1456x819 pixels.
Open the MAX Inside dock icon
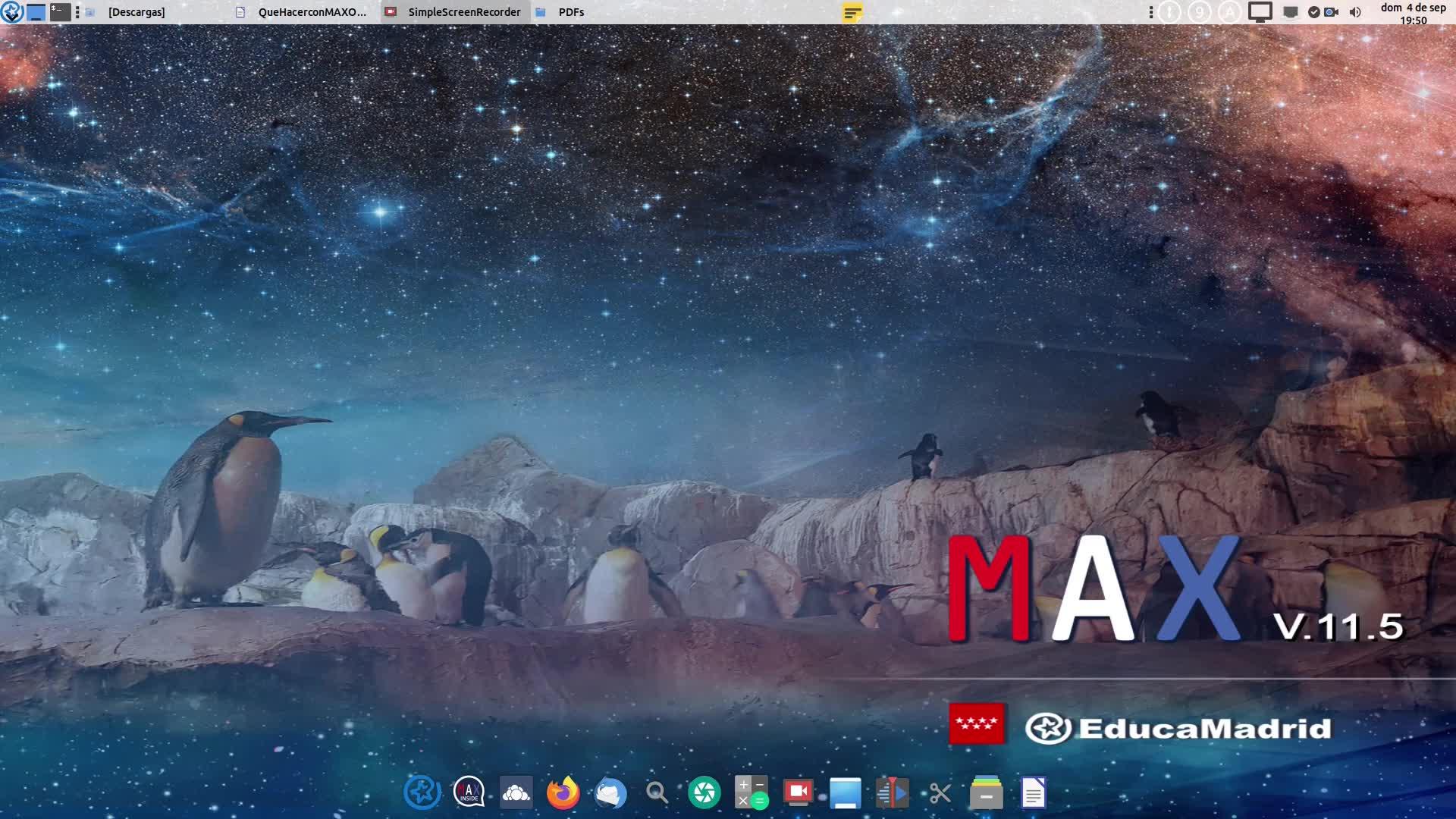(469, 793)
